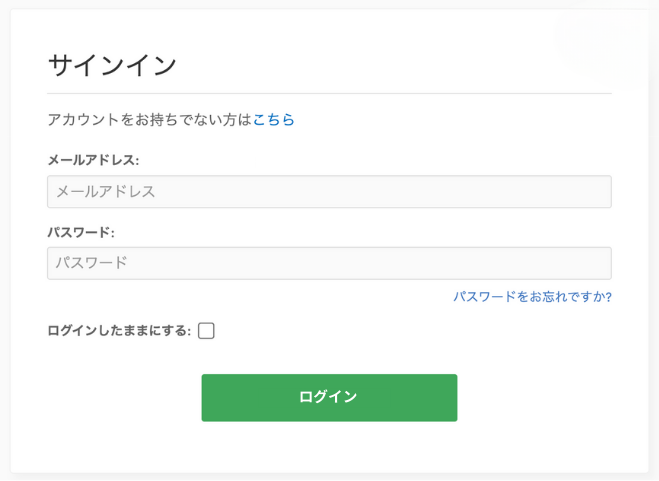Focus the パスワード input field
Screen dimensions: 659x481
click(x=329, y=263)
